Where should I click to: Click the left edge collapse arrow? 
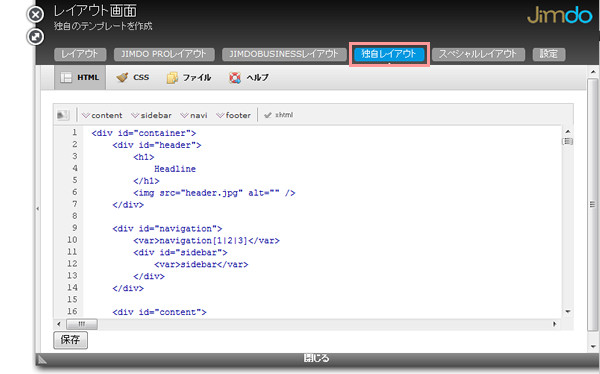click(38, 209)
